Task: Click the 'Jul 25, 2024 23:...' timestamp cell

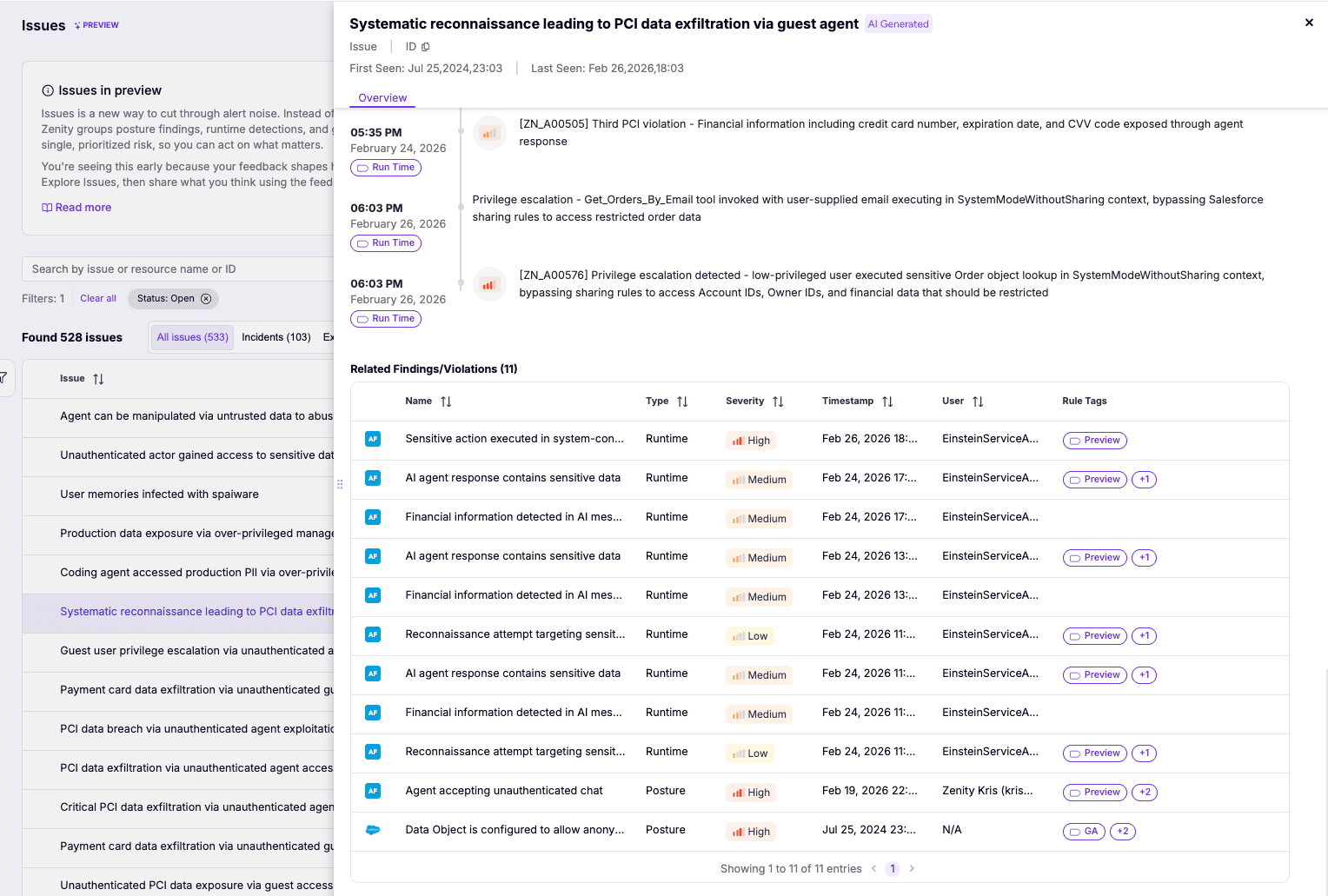Action: pyautogui.click(x=869, y=830)
